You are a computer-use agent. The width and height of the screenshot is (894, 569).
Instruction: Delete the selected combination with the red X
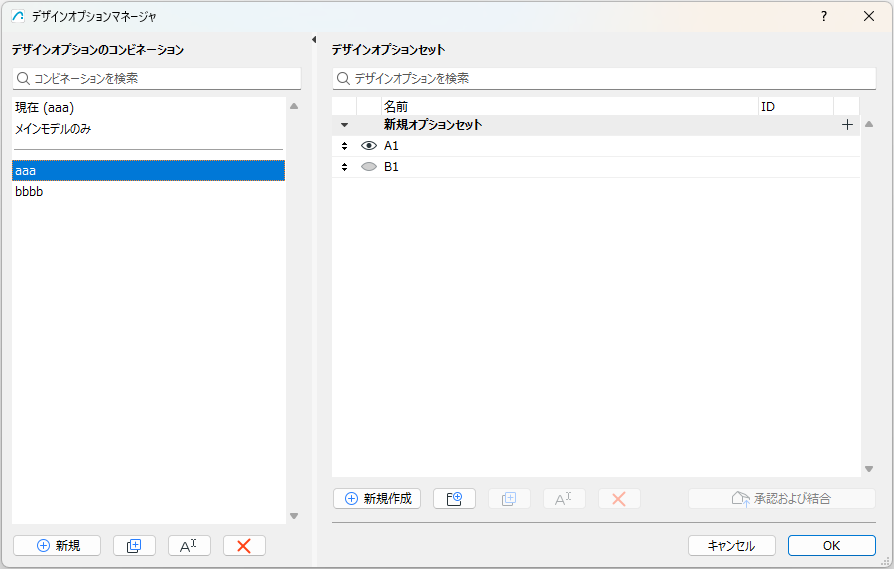coord(244,546)
